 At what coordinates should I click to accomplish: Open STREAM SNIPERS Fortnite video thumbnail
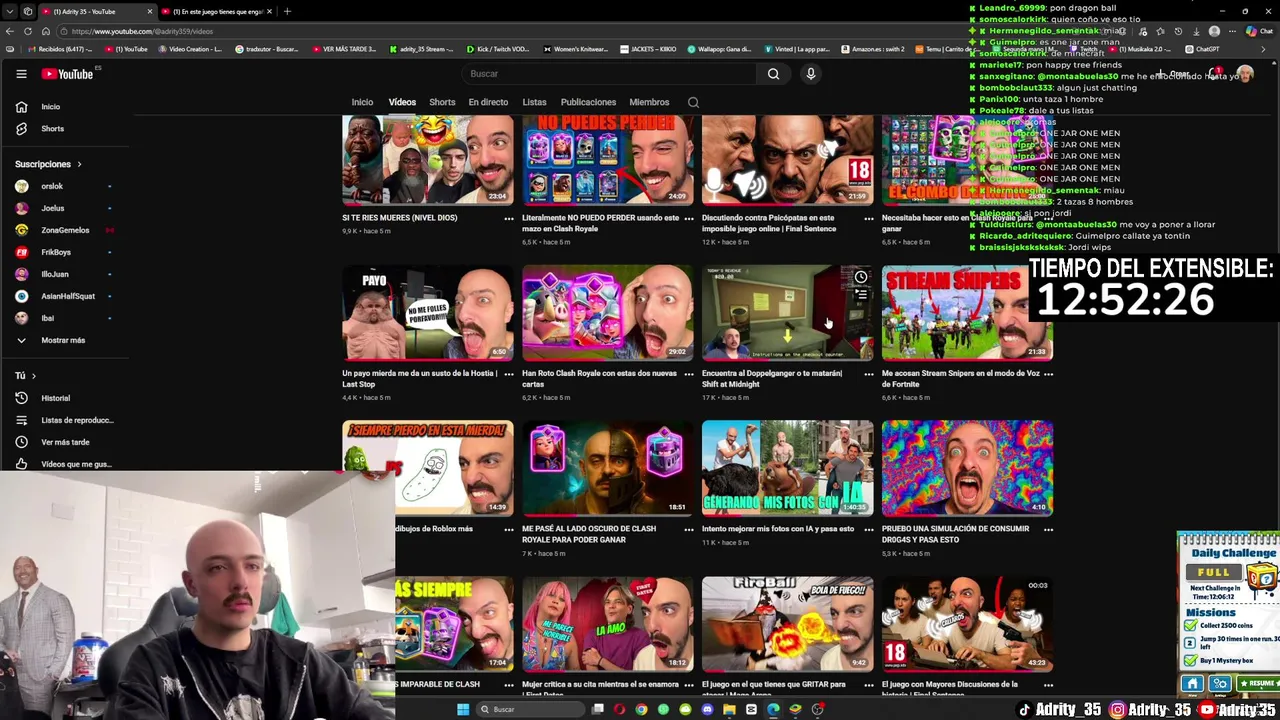pos(967,311)
